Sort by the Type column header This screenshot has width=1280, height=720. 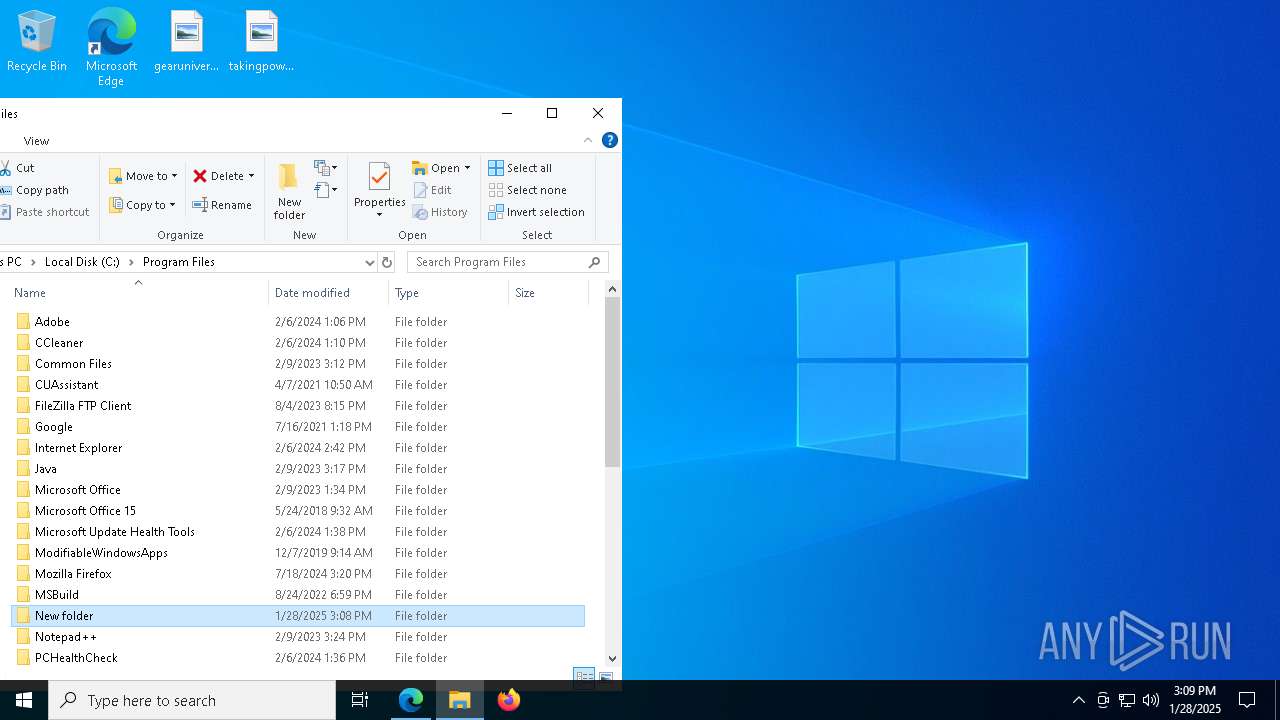coord(449,293)
